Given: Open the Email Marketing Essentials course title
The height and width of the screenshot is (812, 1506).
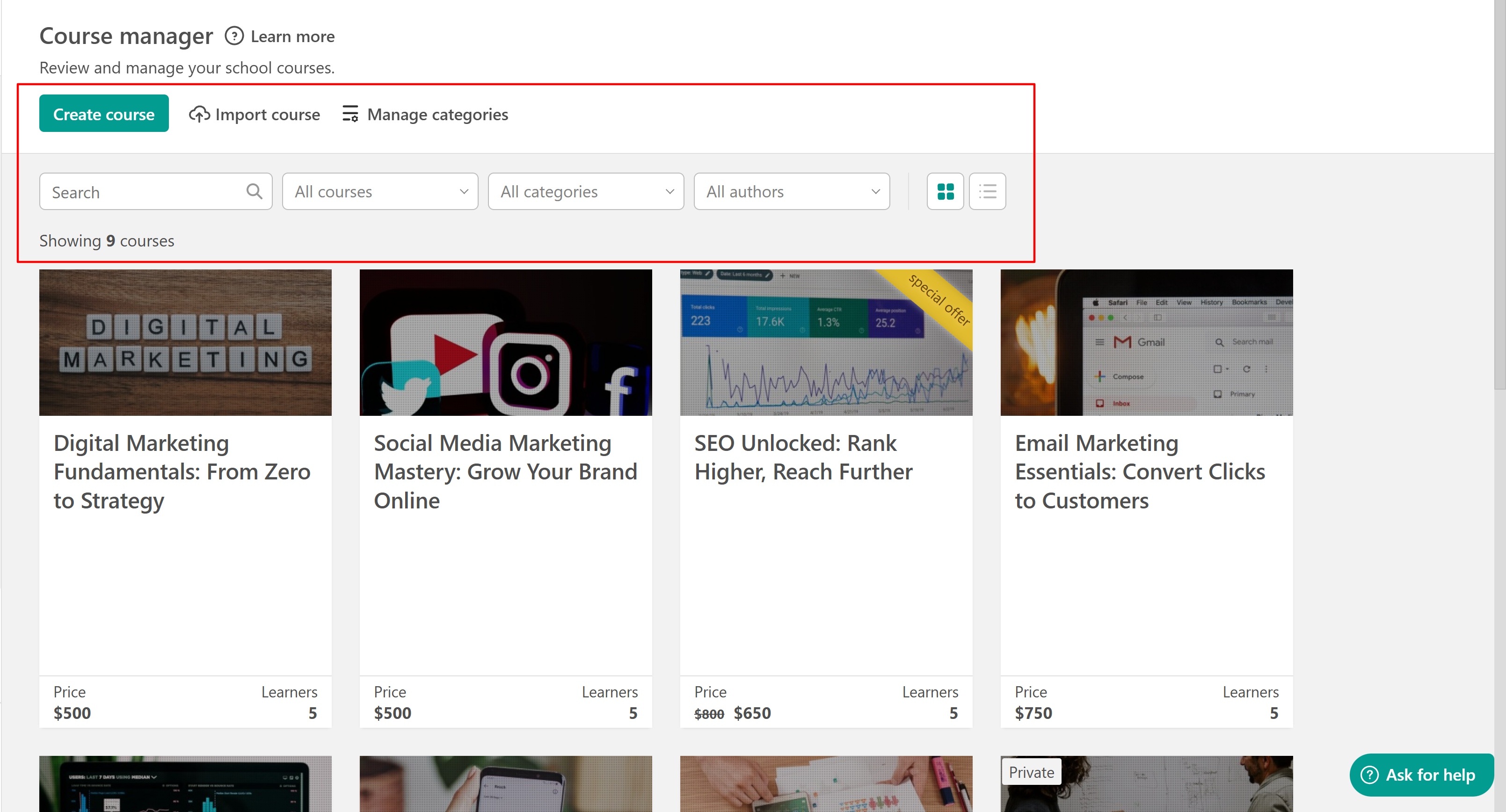Looking at the screenshot, I should tap(1139, 471).
